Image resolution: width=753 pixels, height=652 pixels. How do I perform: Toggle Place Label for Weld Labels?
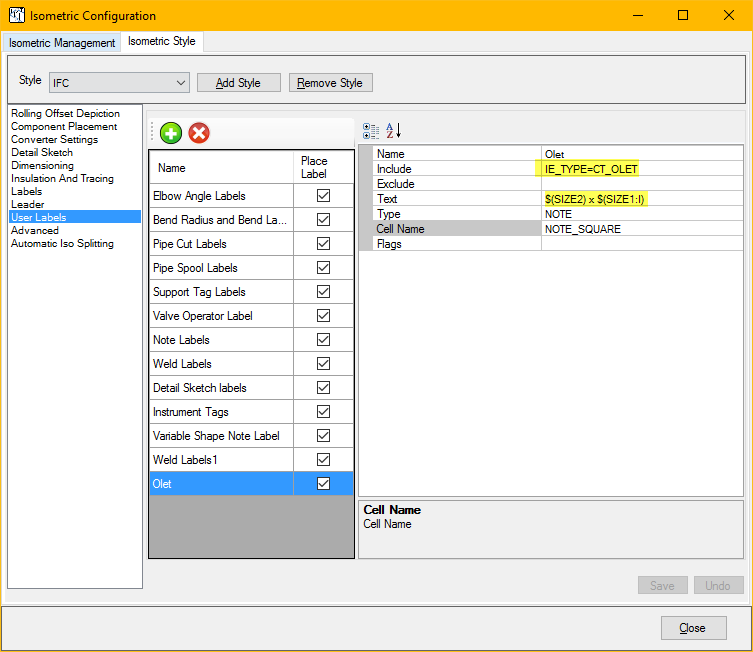coord(323,364)
